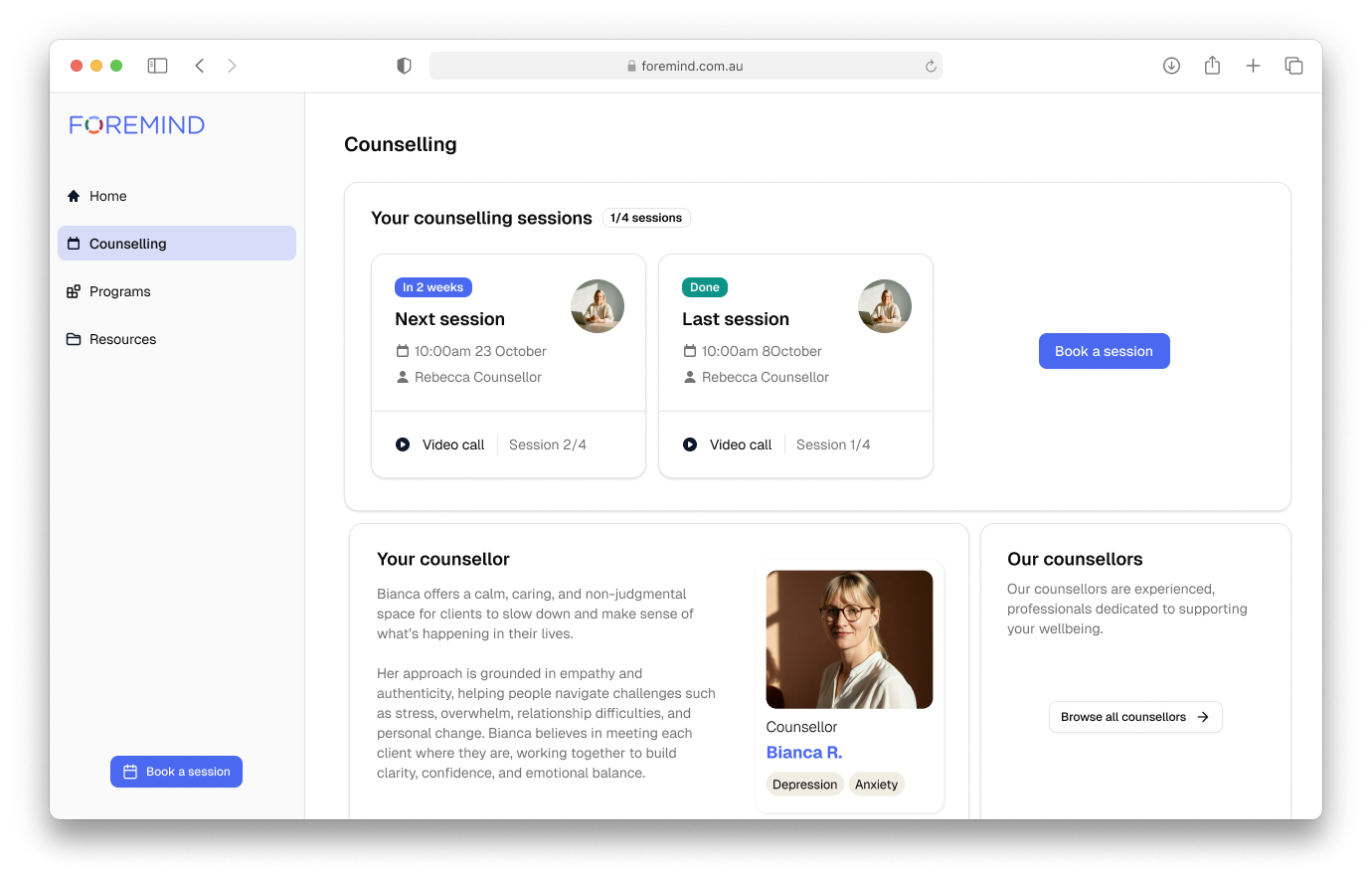Click the Done badge
The height and width of the screenshot is (879, 1372).
pyautogui.click(x=705, y=287)
